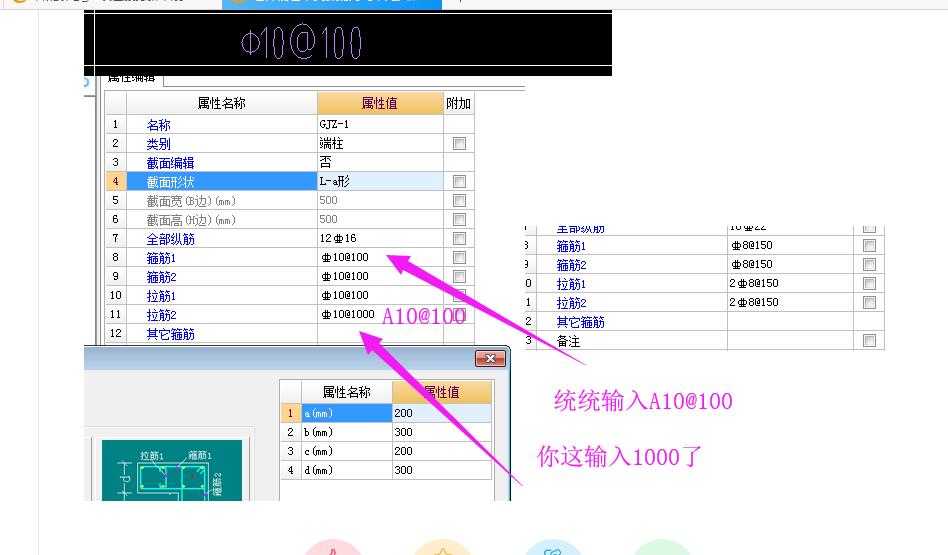This screenshot has width=948, height=555.
Task: Select 箍筋2 label in the GJZ-1 table
Action: [x=161, y=277]
